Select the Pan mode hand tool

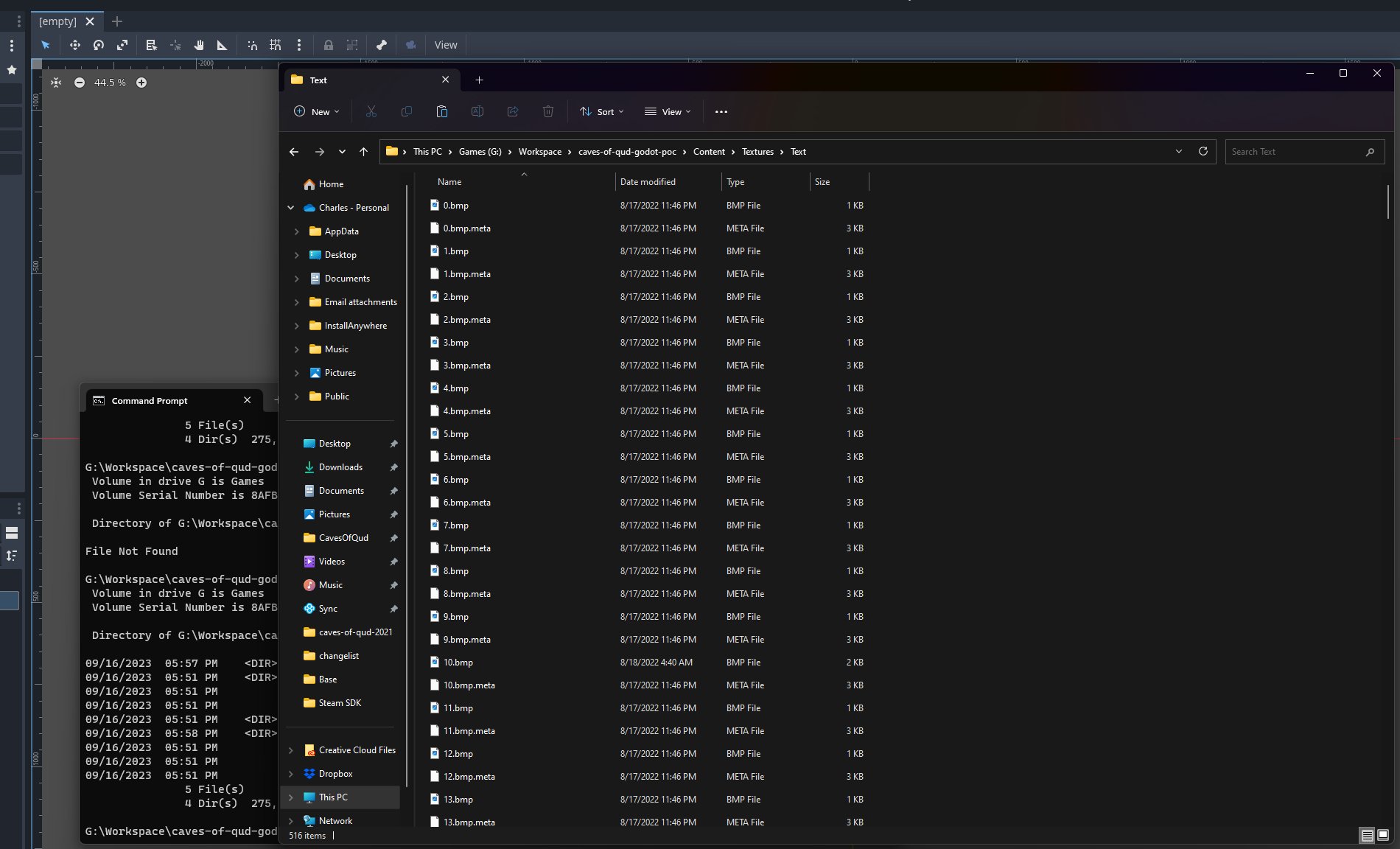[199, 45]
